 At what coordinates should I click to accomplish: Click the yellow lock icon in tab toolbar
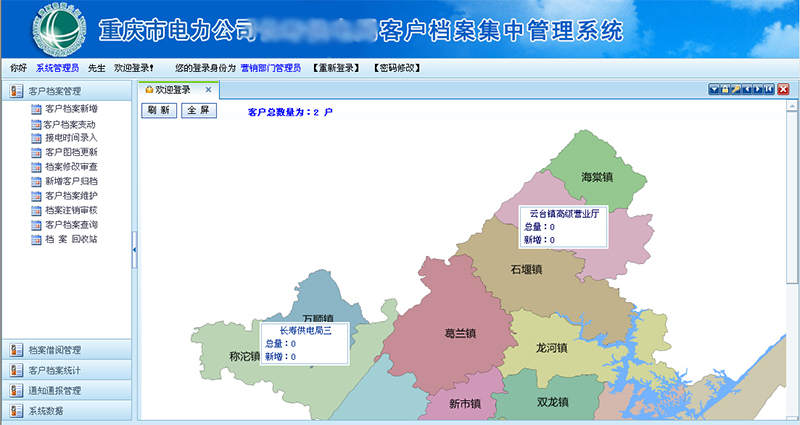pos(724,89)
